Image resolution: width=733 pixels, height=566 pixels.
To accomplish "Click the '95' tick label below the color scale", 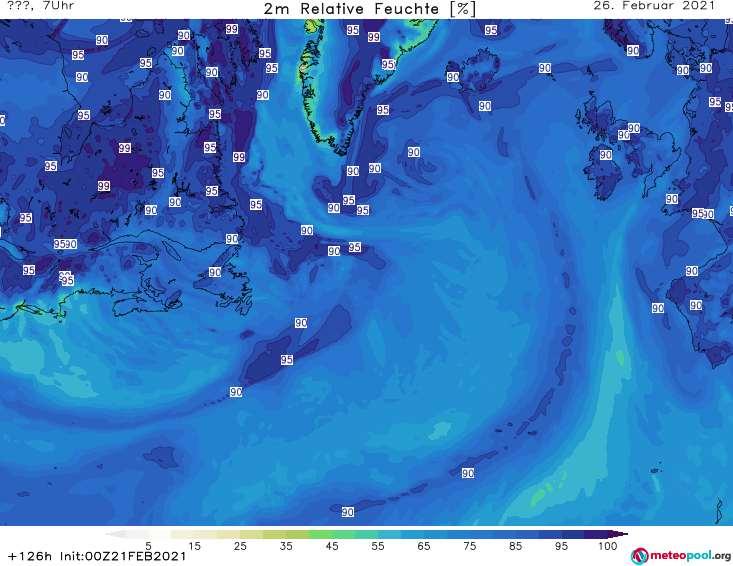I will (561, 546).
